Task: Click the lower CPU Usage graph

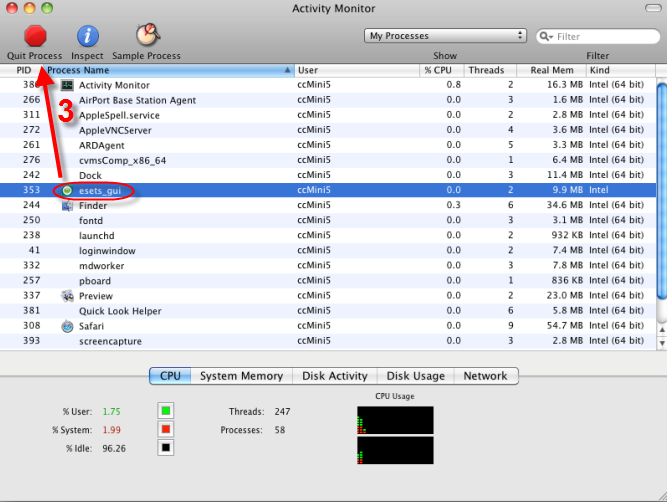Action: tap(395, 450)
